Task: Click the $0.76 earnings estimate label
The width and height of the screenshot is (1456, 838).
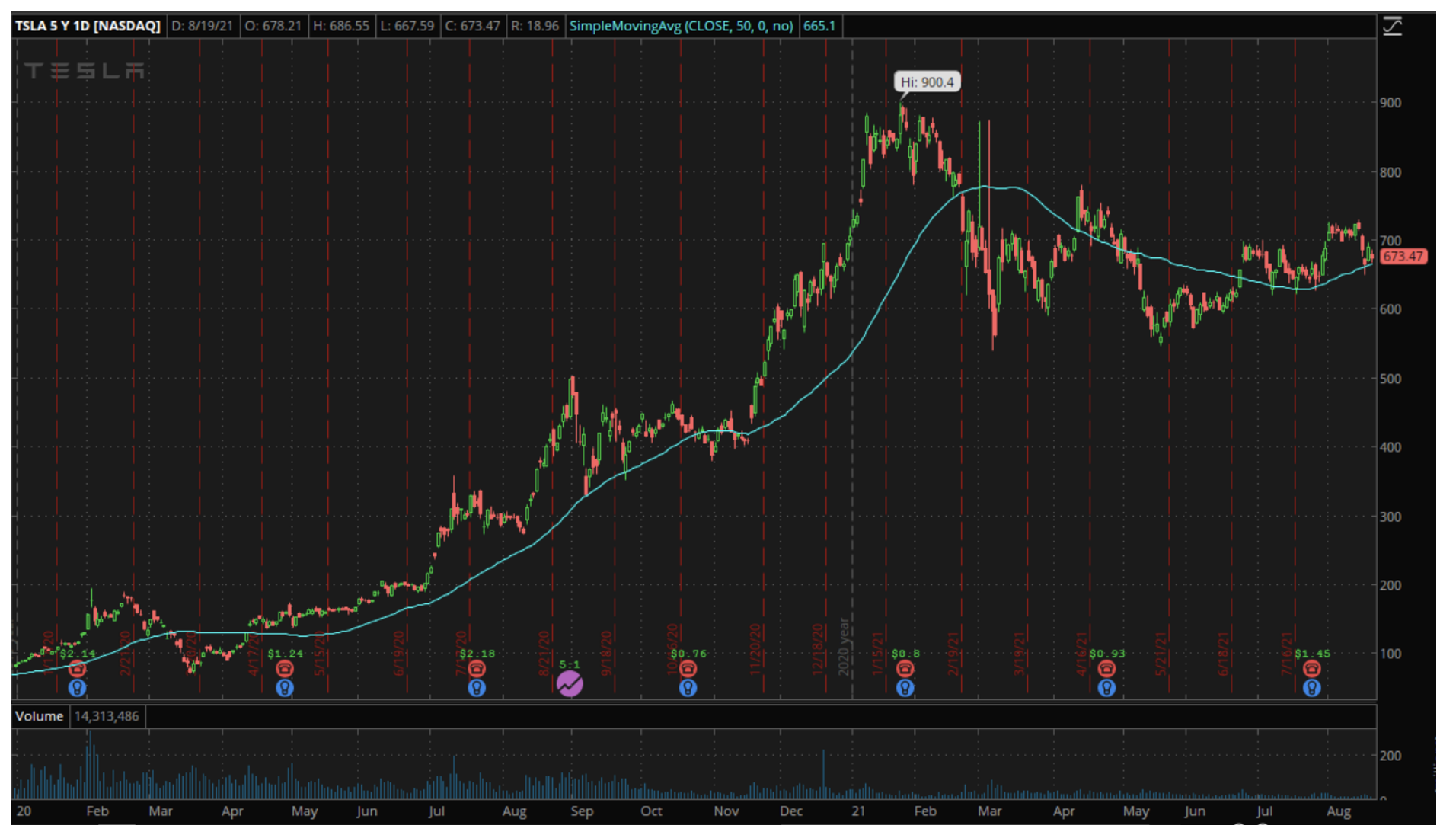Action: pyautogui.click(x=688, y=654)
